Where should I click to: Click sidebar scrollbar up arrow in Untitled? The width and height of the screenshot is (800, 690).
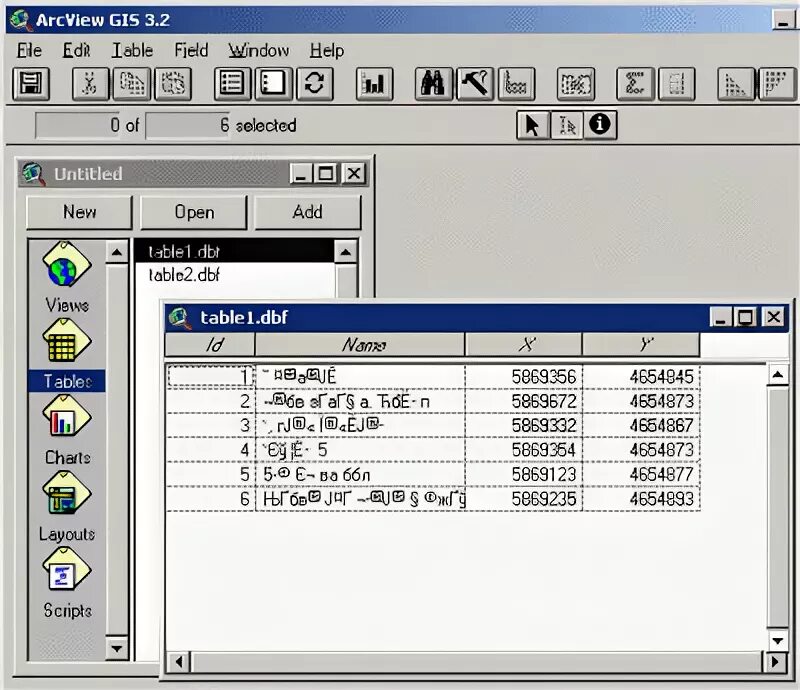click(117, 252)
